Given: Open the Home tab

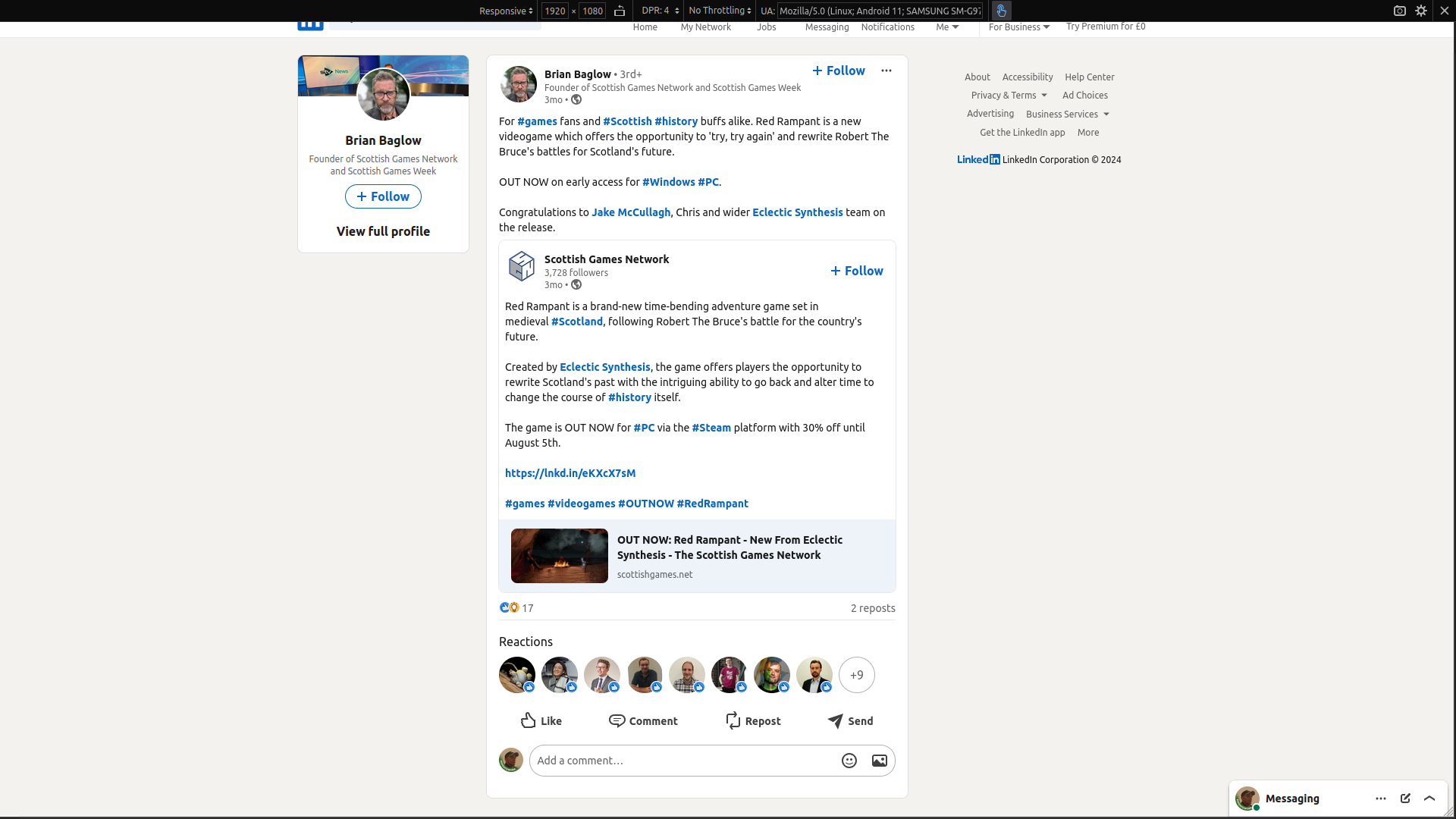Looking at the screenshot, I should click(x=645, y=27).
